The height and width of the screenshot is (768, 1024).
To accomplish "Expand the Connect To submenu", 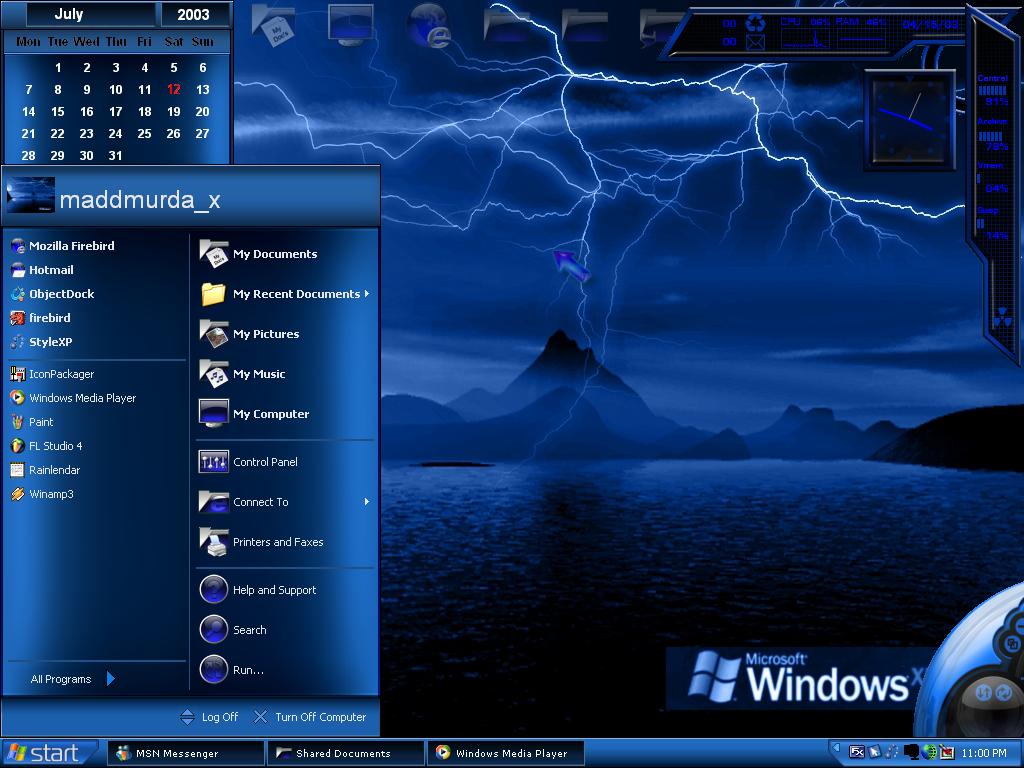I will tap(367, 502).
